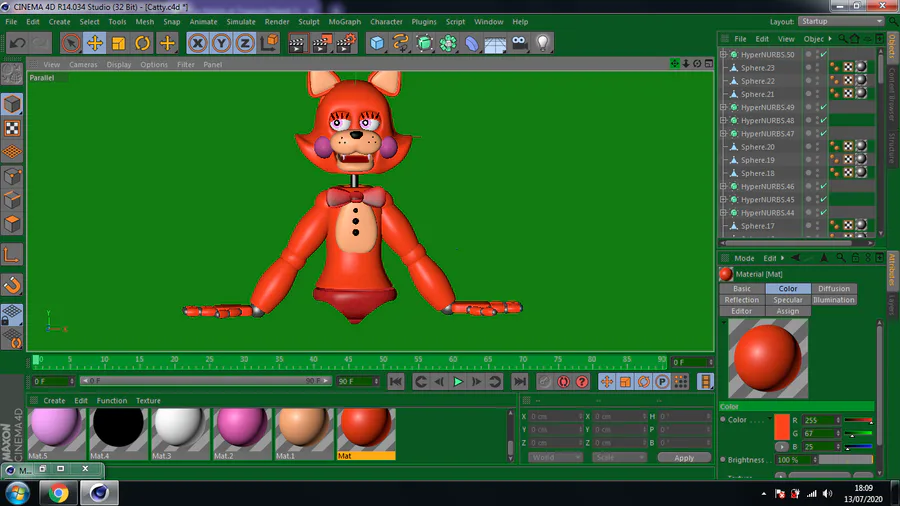Open the MoGraph menu
The image size is (900, 506).
tap(344, 22)
